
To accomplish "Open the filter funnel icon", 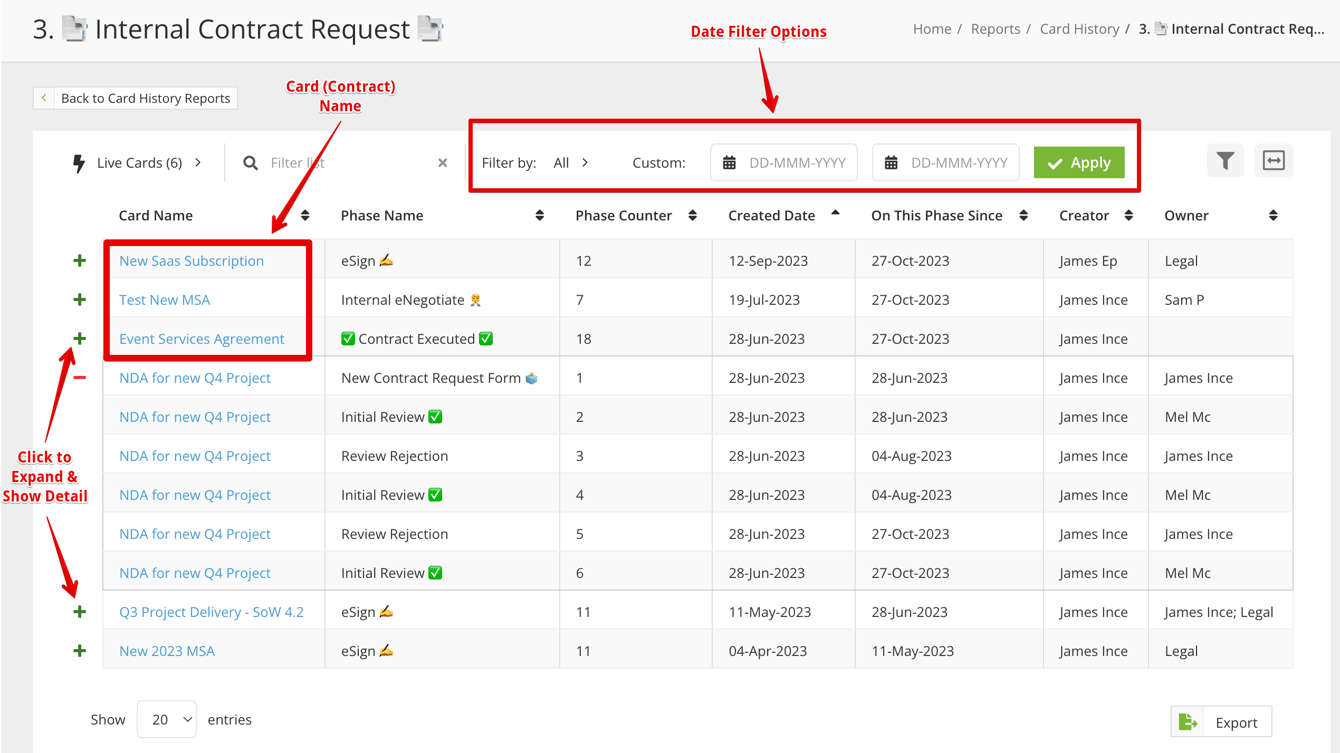I will [x=1225, y=162].
